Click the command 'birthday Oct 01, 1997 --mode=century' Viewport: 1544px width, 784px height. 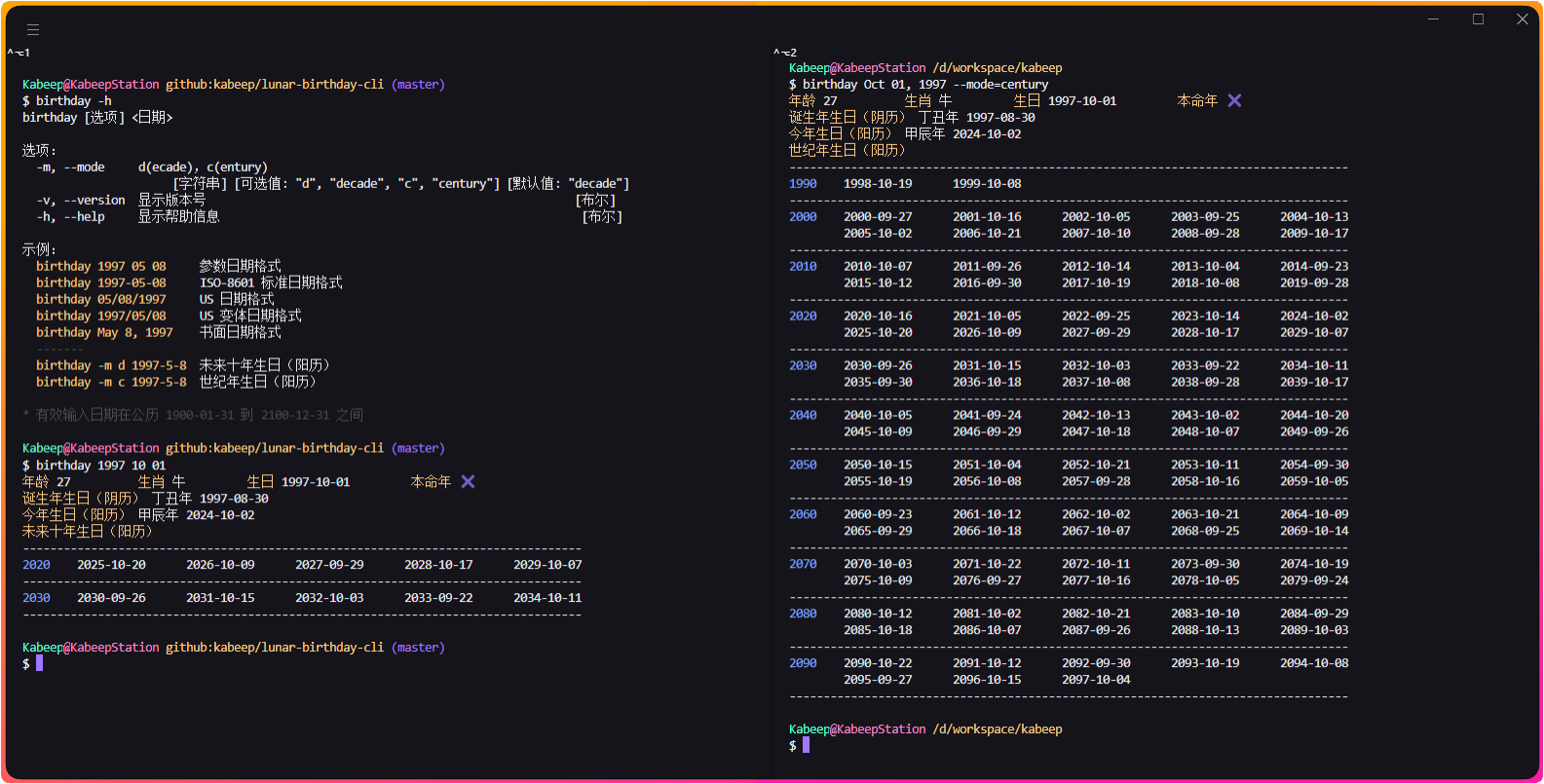pyautogui.click(x=925, y=85)
